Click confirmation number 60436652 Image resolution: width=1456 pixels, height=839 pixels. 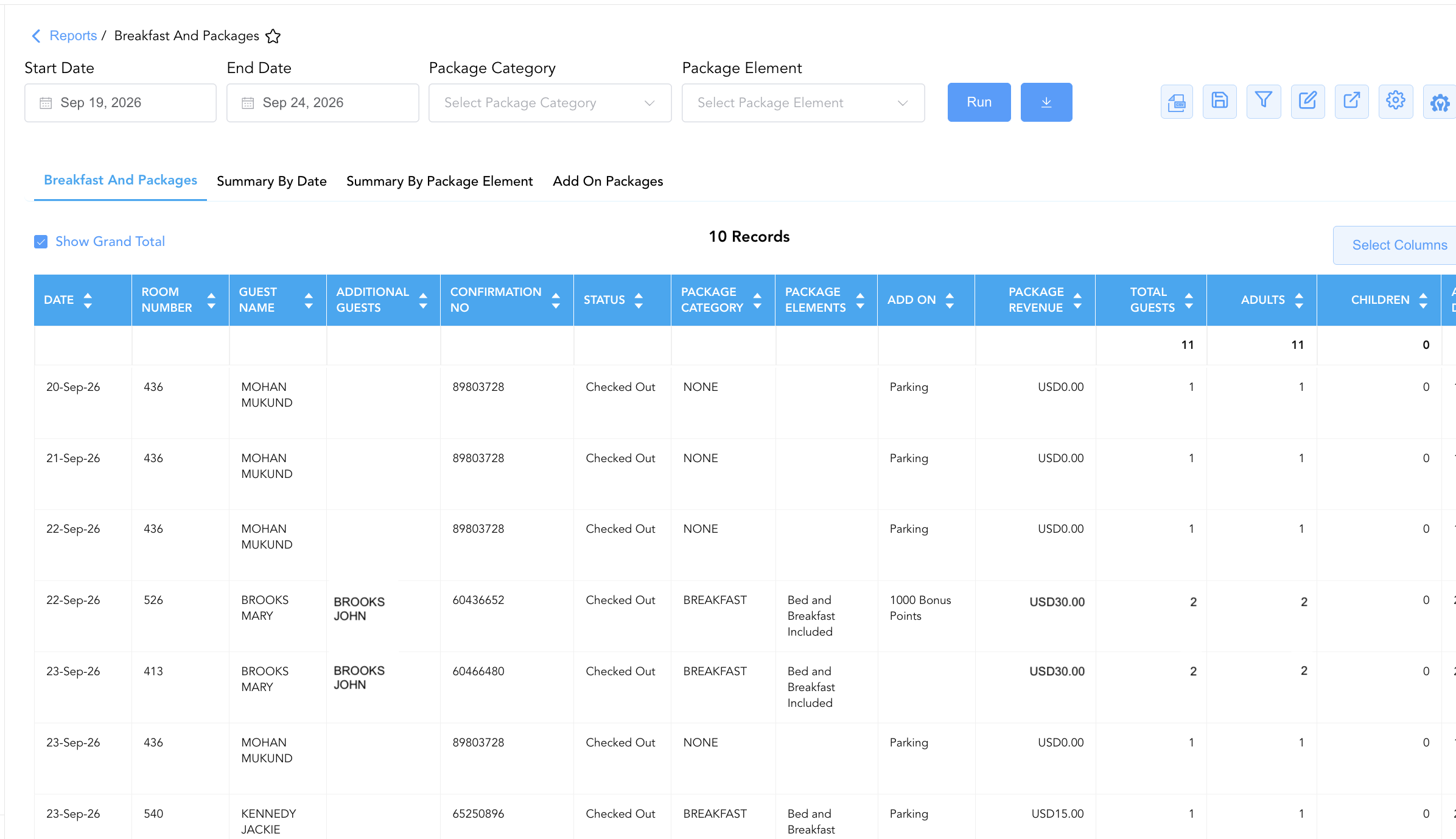[478, 600]
